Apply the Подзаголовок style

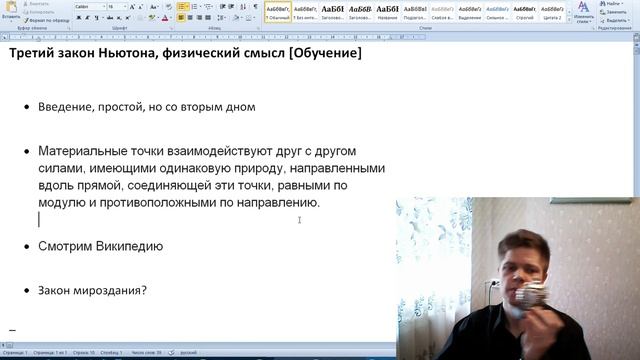coord(415,12)
